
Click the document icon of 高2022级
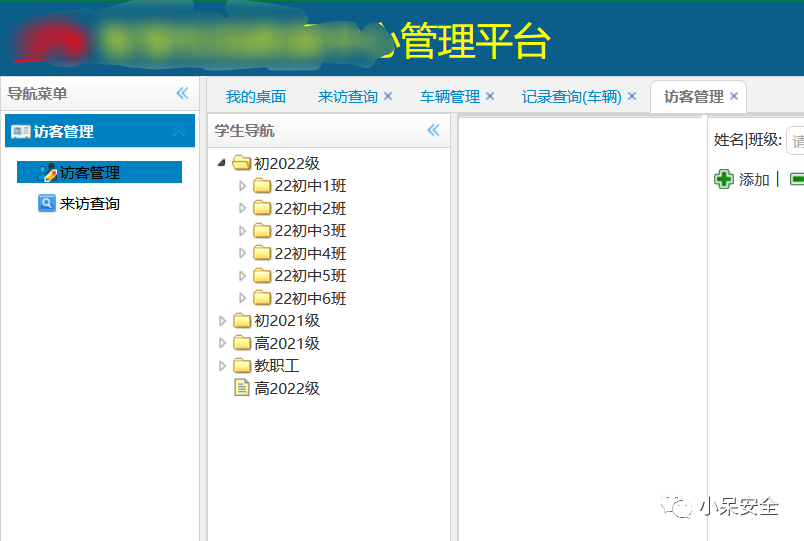tap(242, 388)
